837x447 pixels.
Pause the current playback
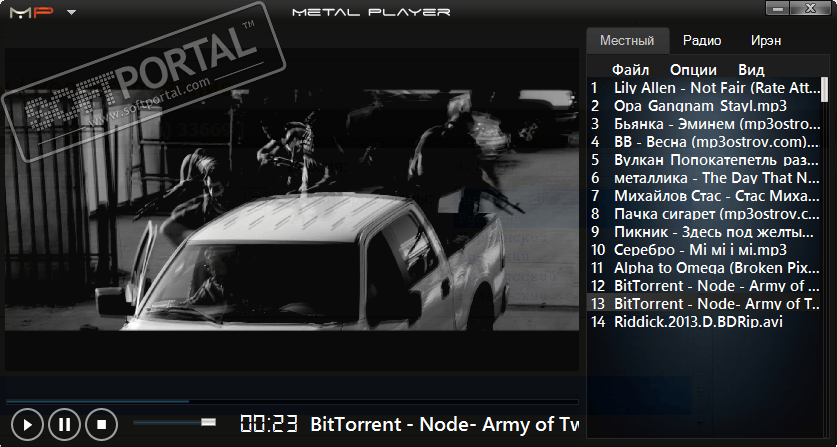click(64, 425)
